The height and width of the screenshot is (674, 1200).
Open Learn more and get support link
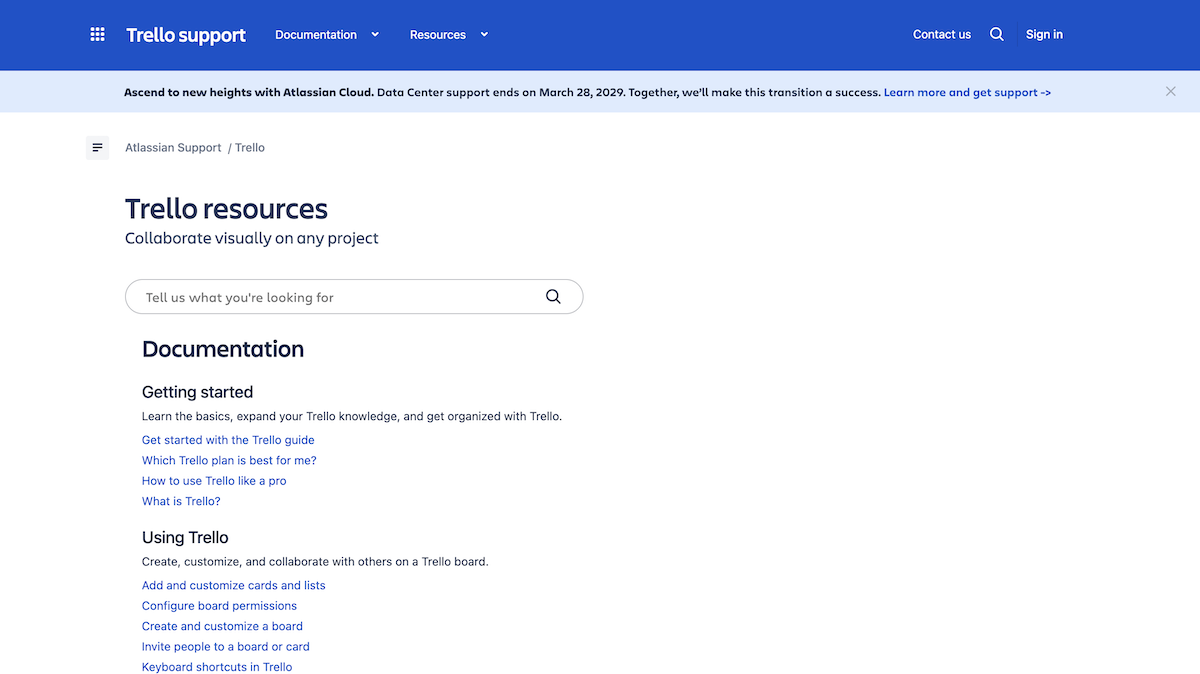coord(967,91)
